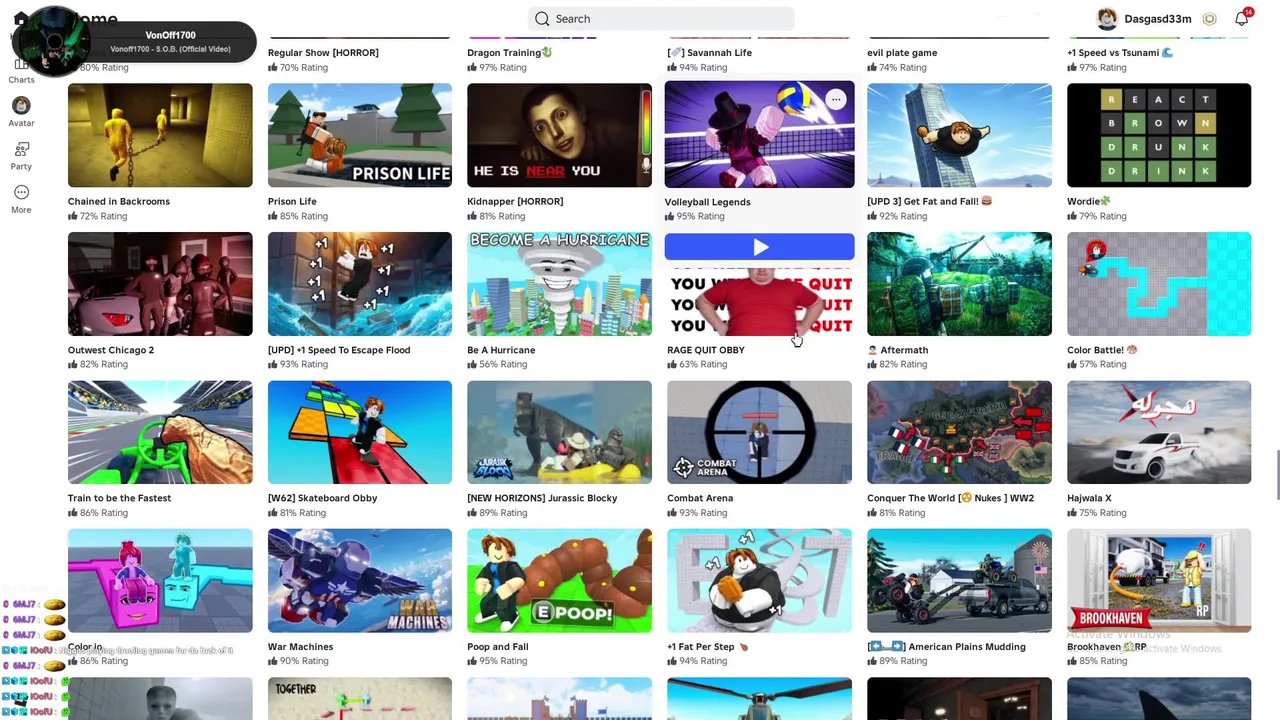
Task: Open the Avatar sidebar icon
Action: click(x=21, y=106)
